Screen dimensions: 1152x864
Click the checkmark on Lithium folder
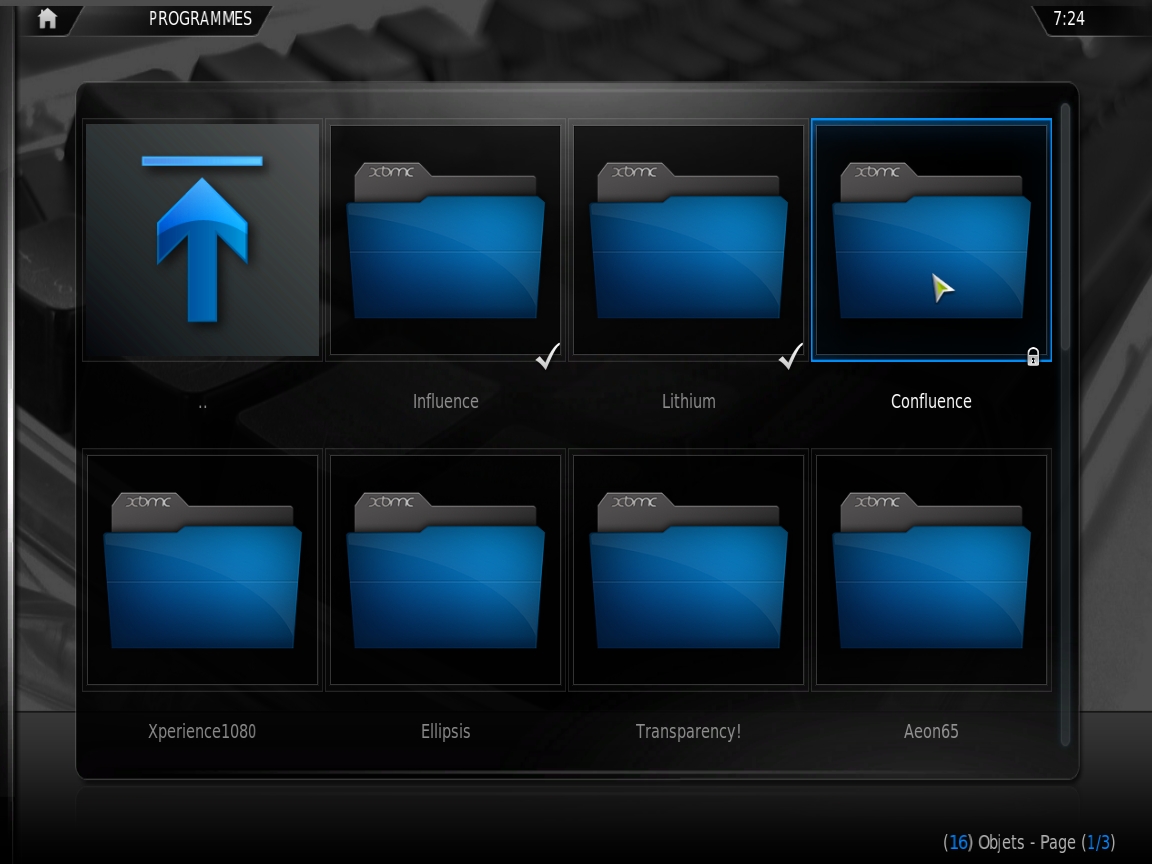[791, 356]
